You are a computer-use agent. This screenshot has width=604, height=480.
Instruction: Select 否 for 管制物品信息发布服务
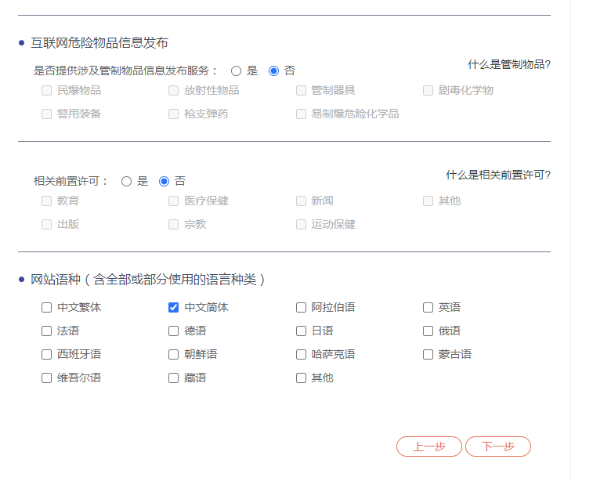point(273,71)
